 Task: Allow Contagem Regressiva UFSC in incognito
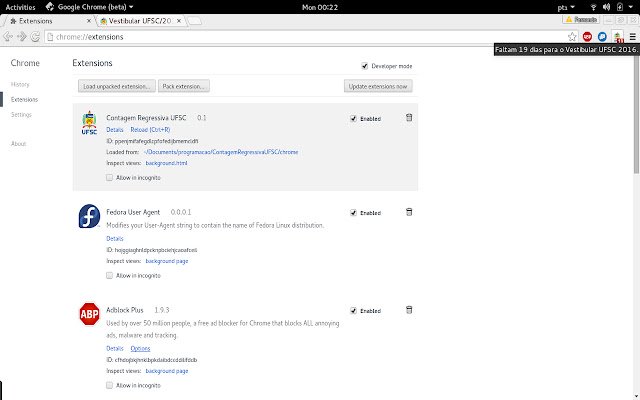[x=109, y=178]
